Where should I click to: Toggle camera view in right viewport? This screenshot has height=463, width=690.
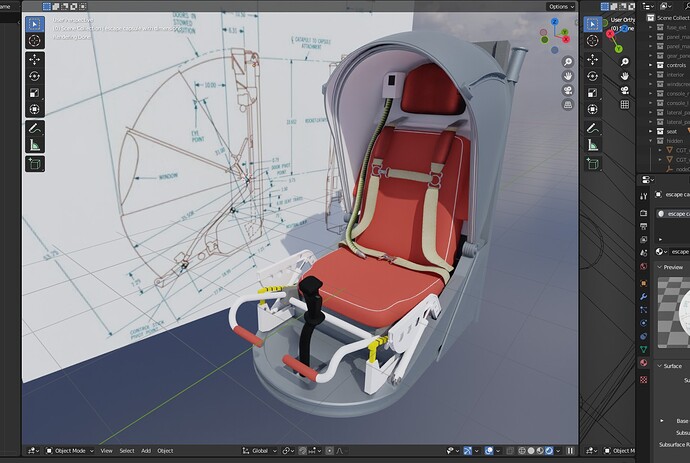tap(624, 90)
